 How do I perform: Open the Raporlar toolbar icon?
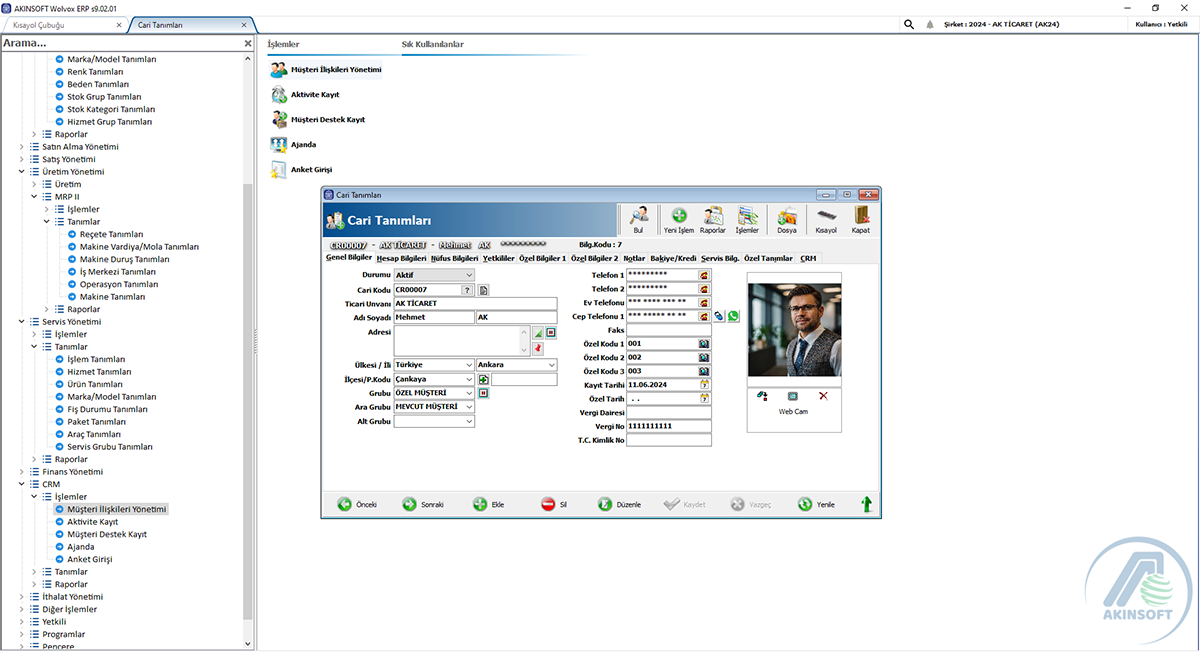point(714,214)
